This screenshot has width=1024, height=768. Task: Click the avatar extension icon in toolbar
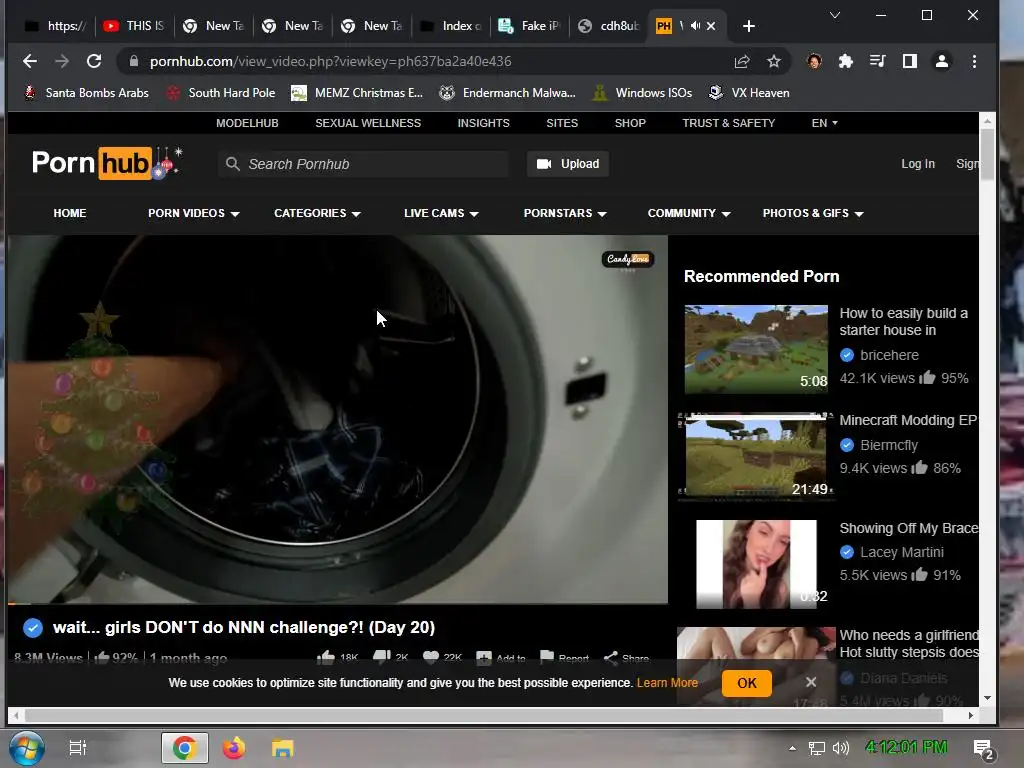coord(814,61)
